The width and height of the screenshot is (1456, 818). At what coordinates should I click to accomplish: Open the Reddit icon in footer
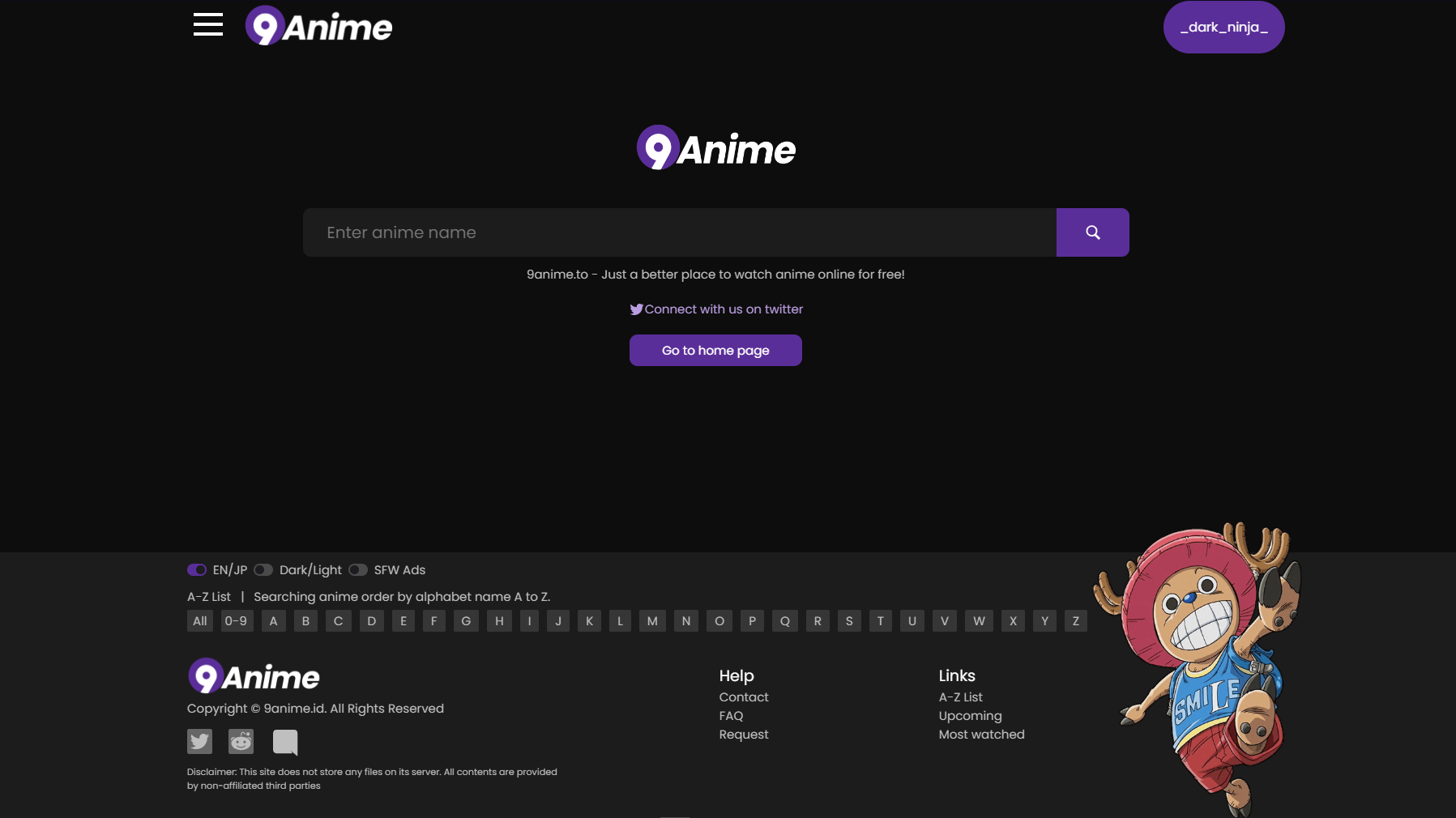click(241, 741)
